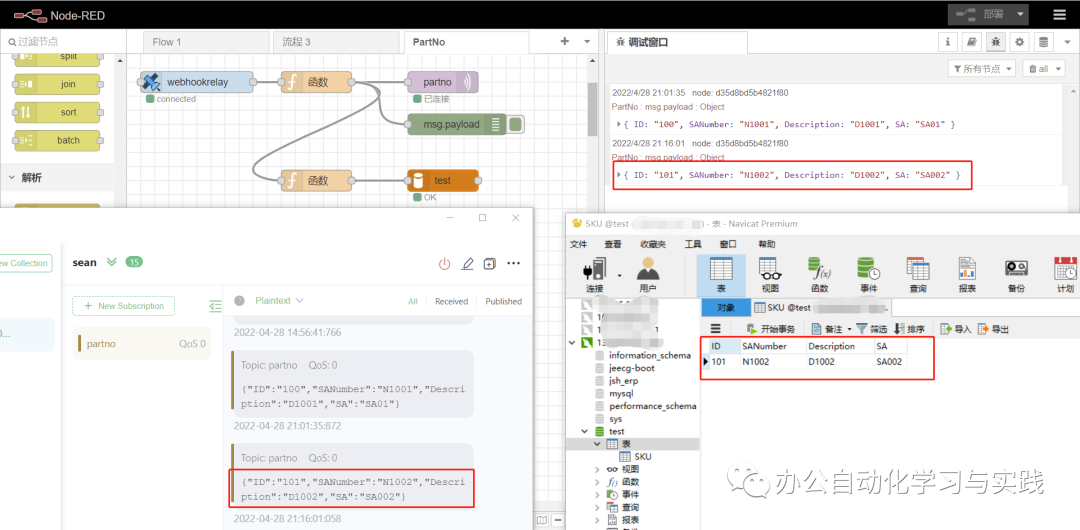This screenshot has width=1080, height=530.
Task: Select the join node in the palette
Action: point(57,84)
